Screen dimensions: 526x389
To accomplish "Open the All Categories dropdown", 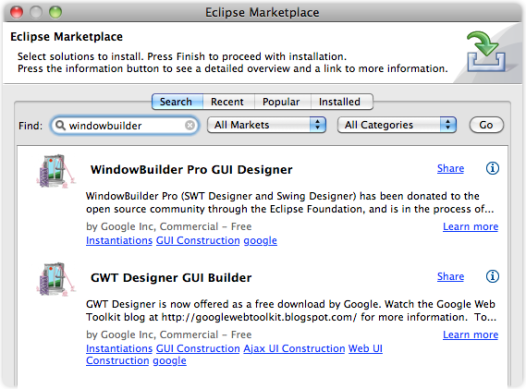I will coord(397,125).
